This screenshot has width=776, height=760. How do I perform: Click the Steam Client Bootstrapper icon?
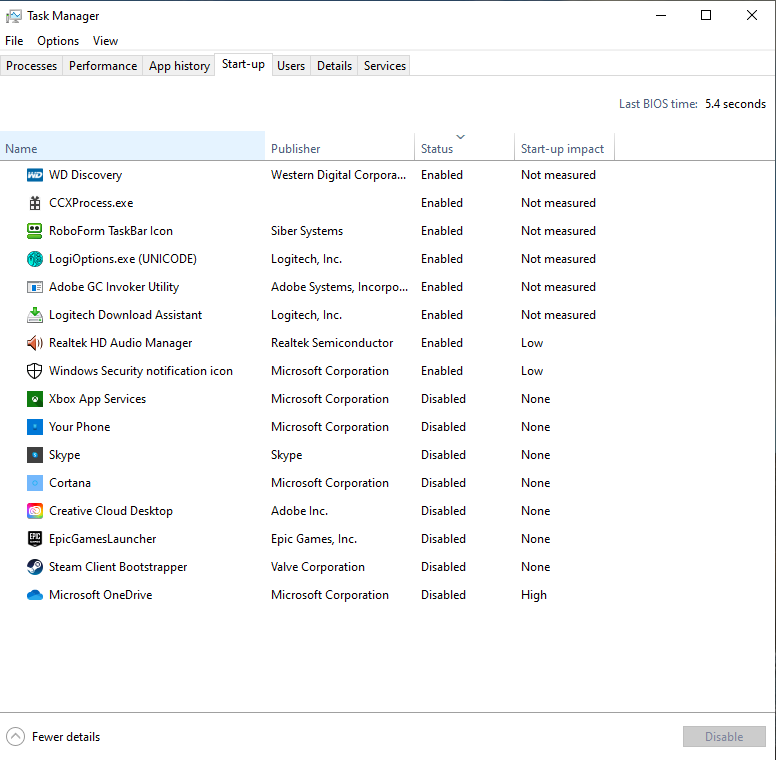35,567
